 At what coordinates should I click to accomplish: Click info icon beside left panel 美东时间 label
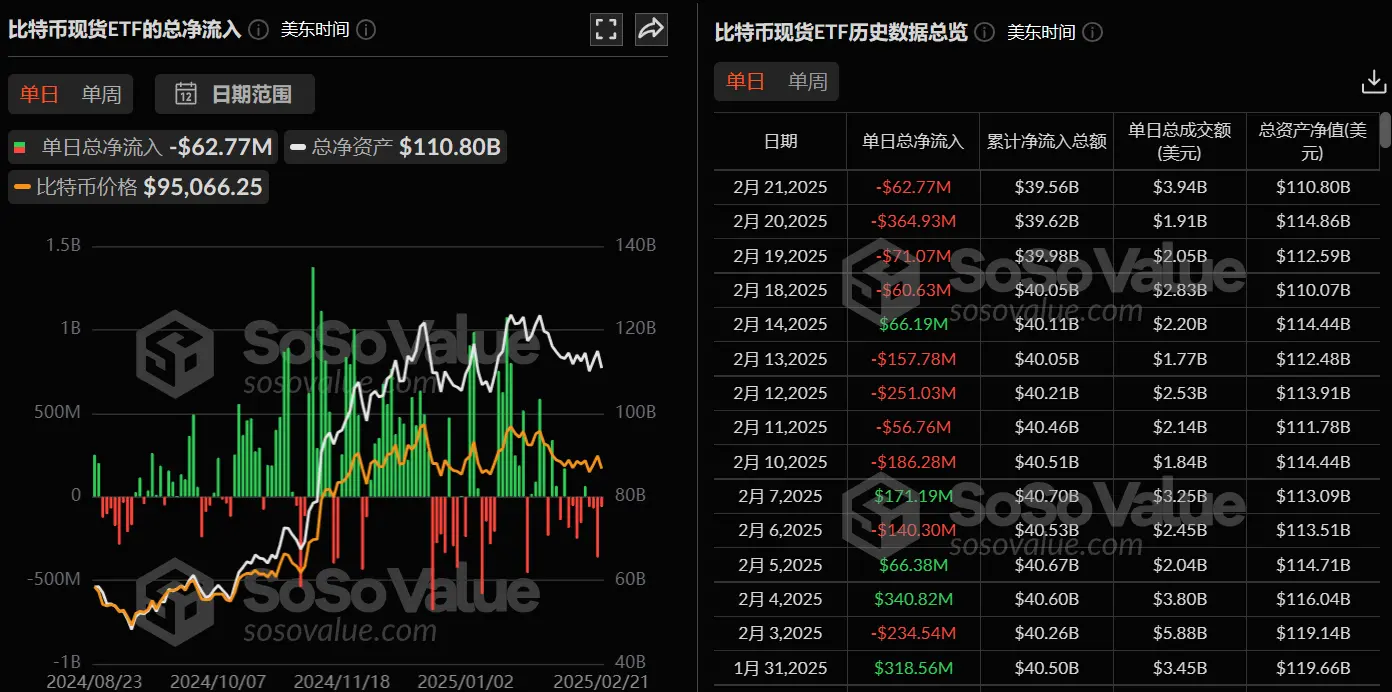pyautogui.click(x=366, y=30)
